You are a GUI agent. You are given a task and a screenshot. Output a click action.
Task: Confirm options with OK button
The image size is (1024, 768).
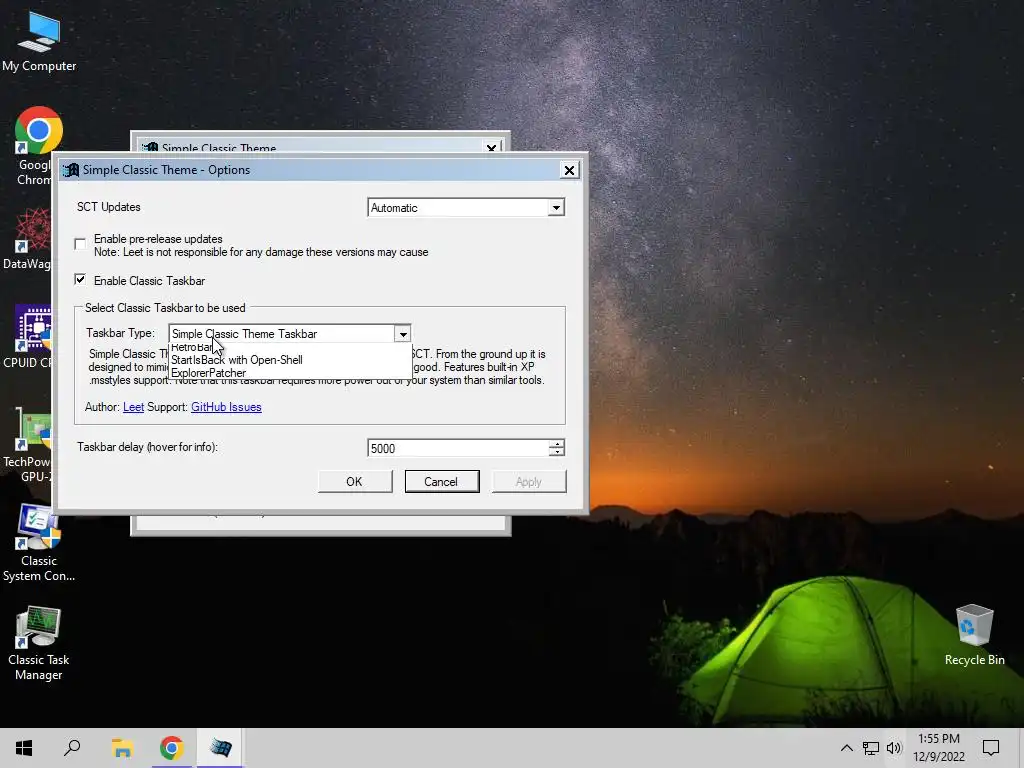pyautogui.click(x=355, y=481)
